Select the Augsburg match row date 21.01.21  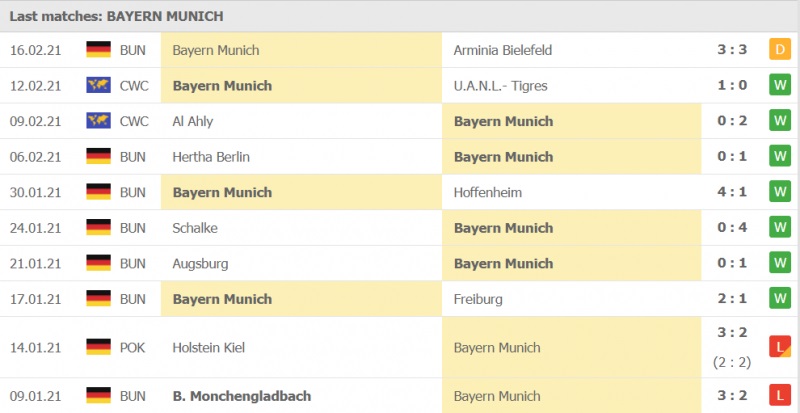pos(35,263)
